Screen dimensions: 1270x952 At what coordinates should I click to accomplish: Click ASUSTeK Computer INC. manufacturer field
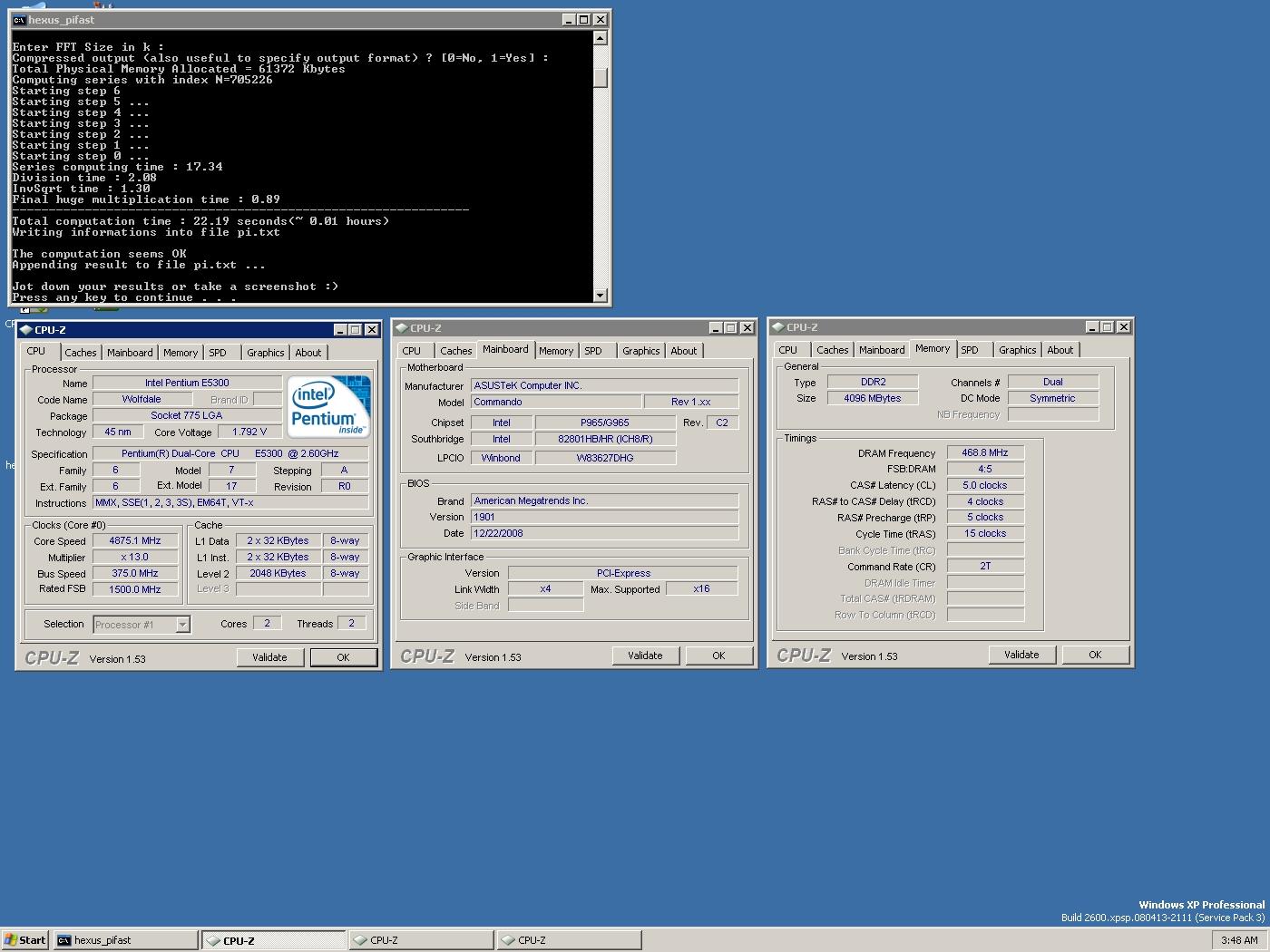click(604, 385)
